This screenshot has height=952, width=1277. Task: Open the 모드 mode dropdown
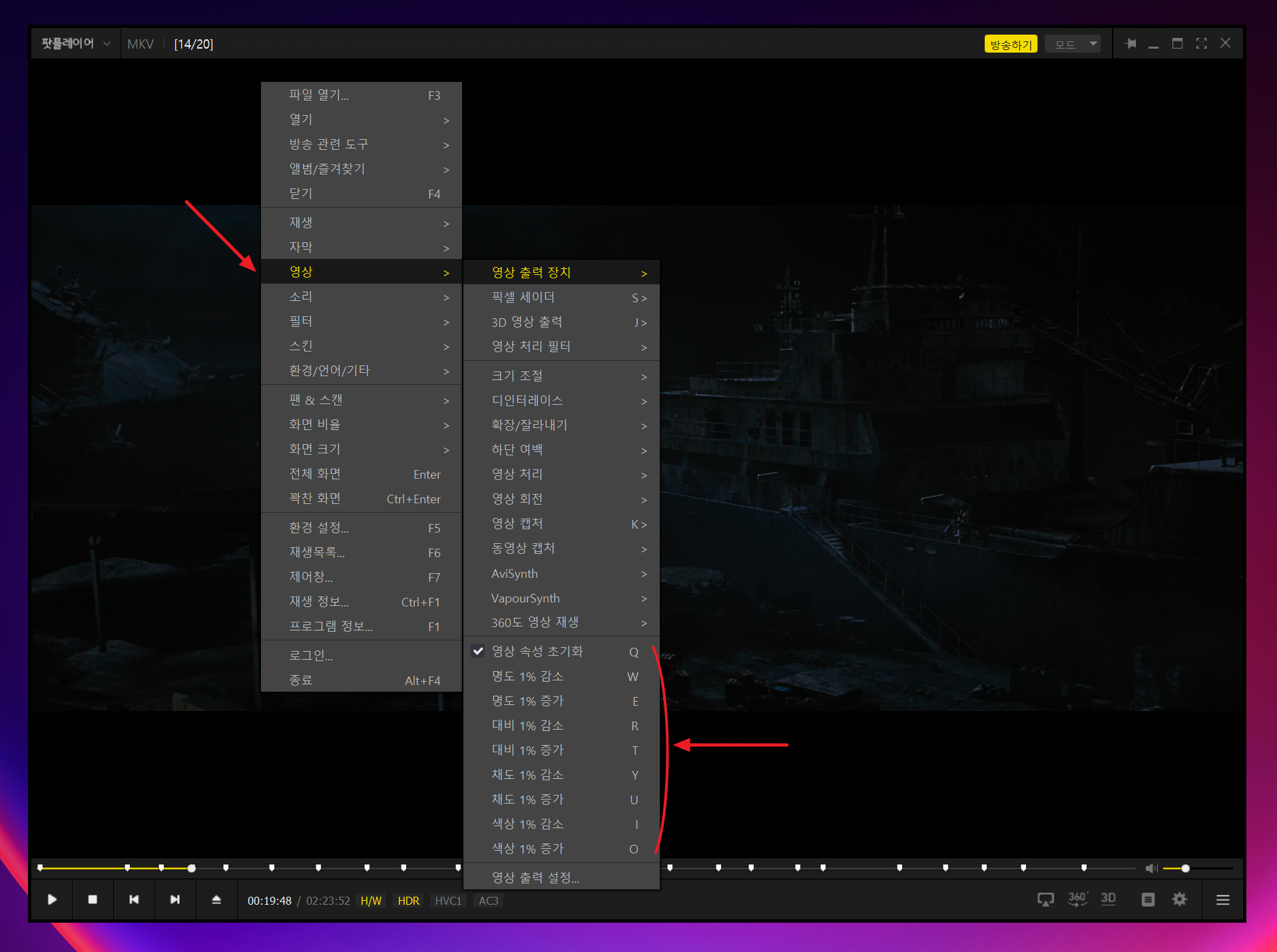[1073, 44]
